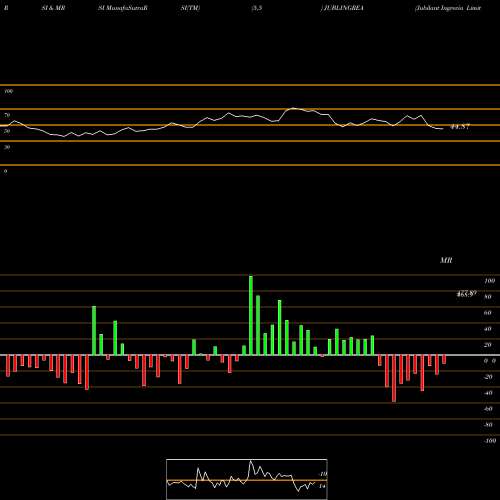Click the 60 label on the MR axis

click(488, 313)
